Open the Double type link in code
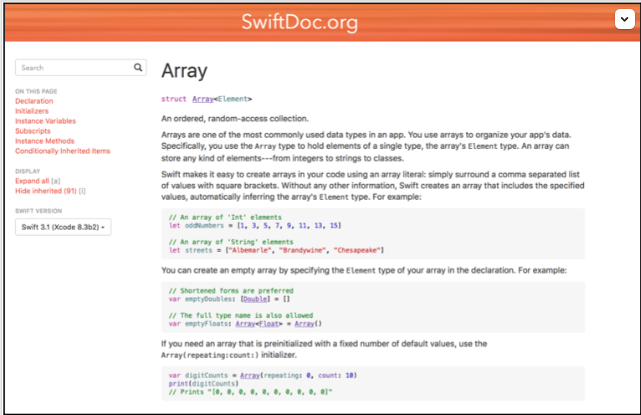Image resolution: width=641 pixels, height=415 pixels. point(255,299)
